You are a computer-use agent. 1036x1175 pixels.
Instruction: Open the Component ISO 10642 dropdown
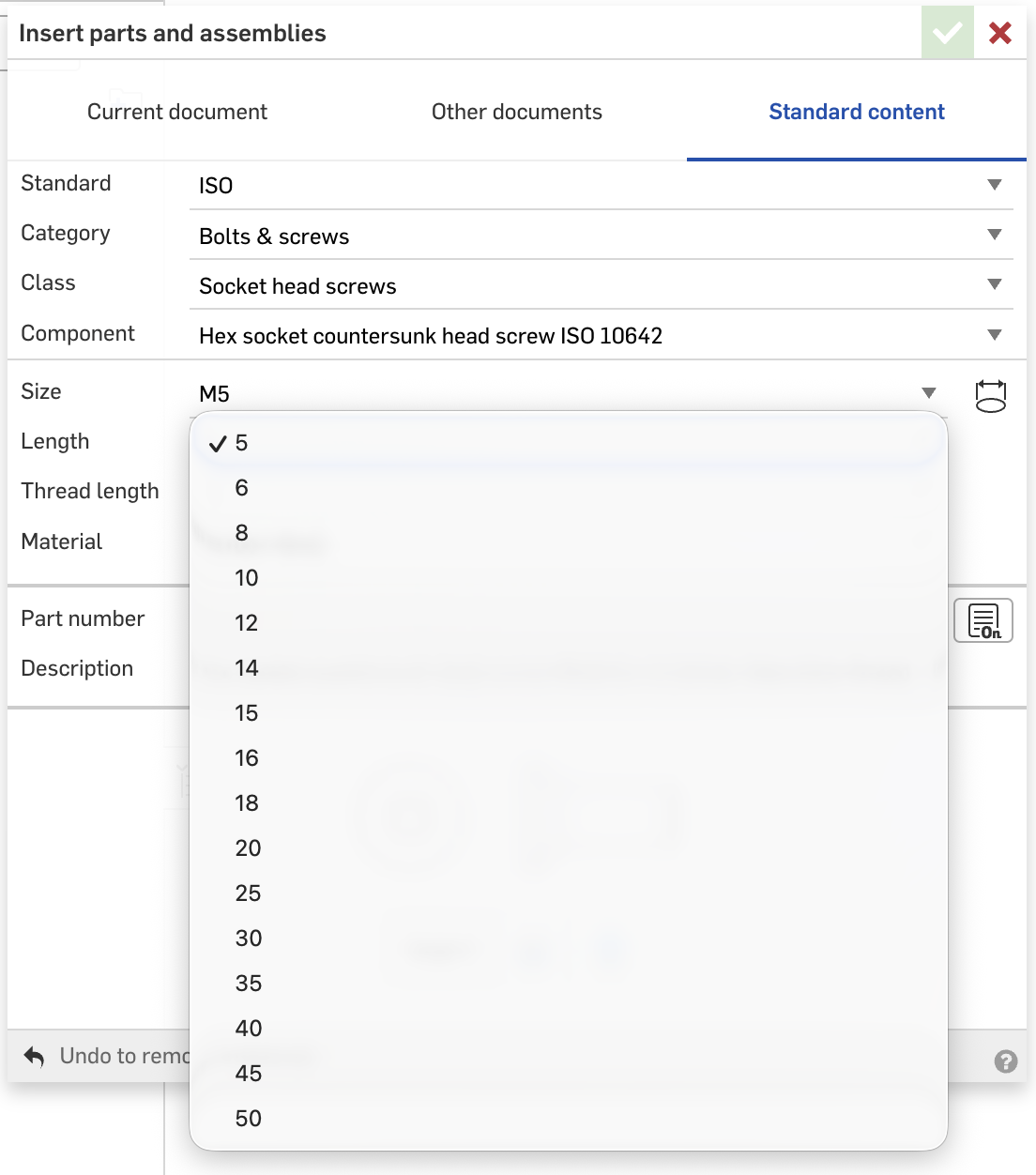point(601,335)
